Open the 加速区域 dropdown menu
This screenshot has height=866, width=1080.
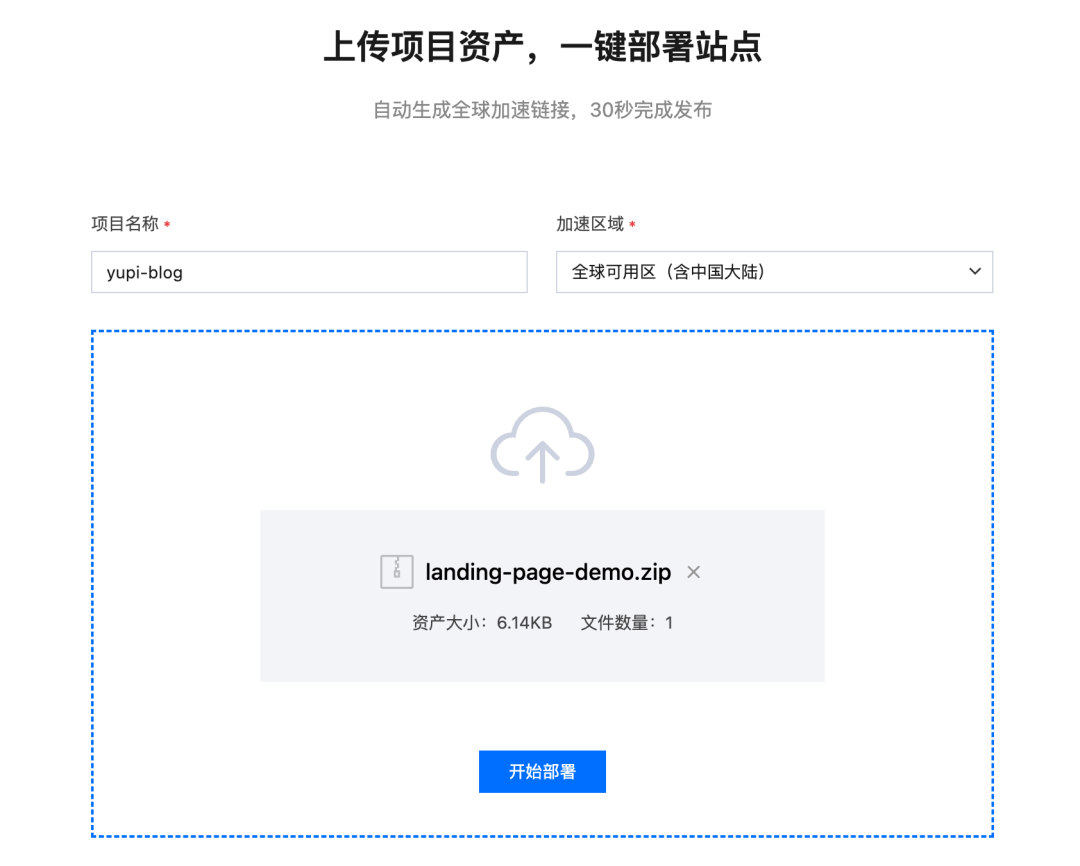pyautogui.click(x=773, y=271)
